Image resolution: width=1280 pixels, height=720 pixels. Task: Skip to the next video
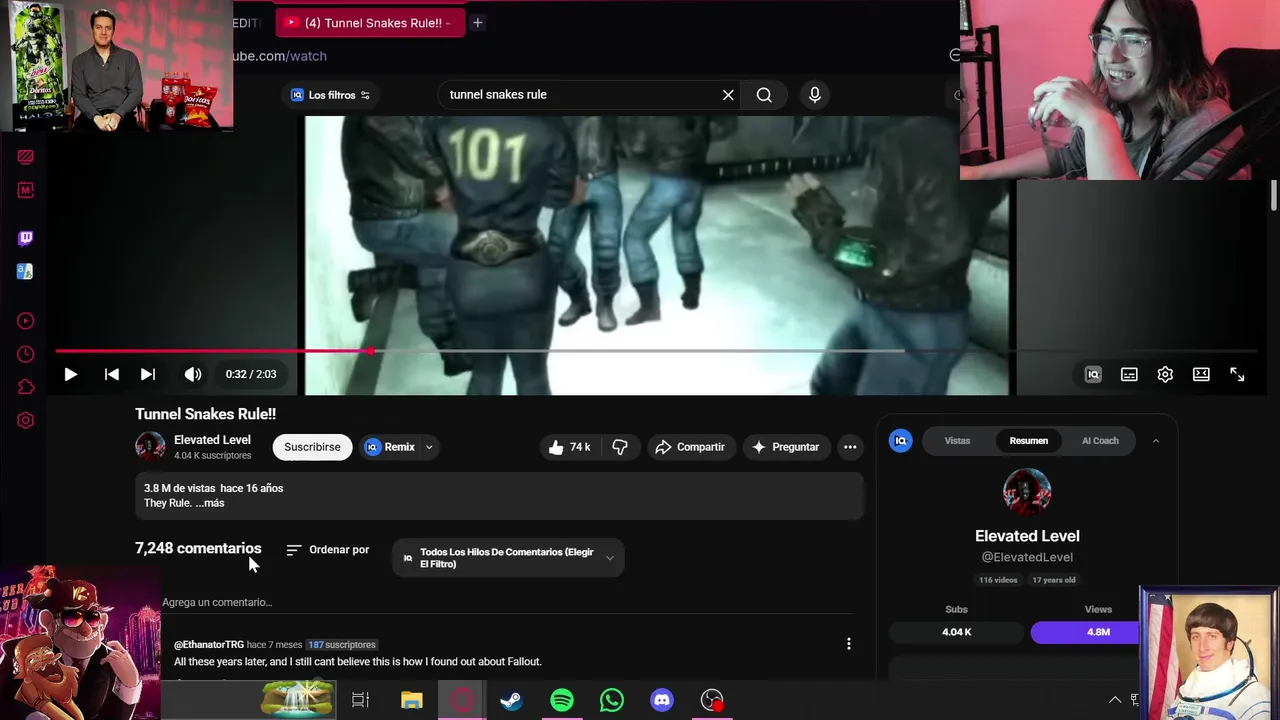(148, 374)
